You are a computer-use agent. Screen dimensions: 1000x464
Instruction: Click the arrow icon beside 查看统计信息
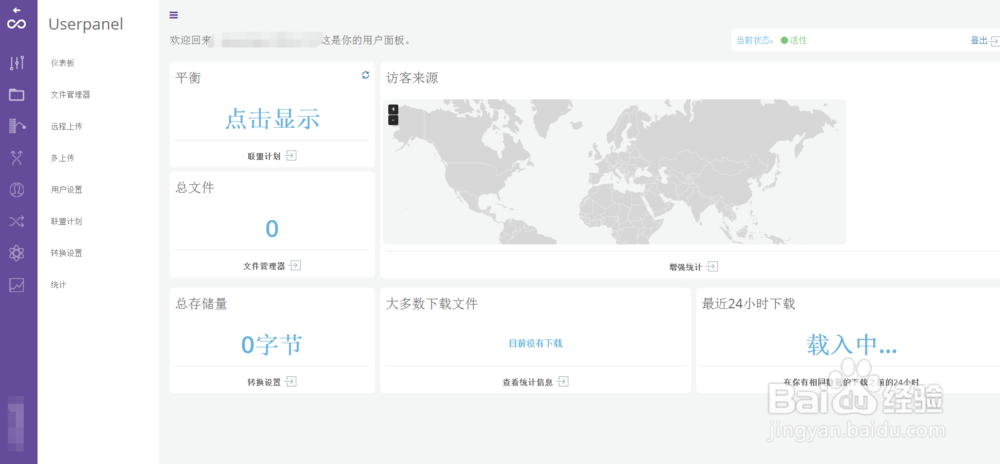click(x=562, y=382)
